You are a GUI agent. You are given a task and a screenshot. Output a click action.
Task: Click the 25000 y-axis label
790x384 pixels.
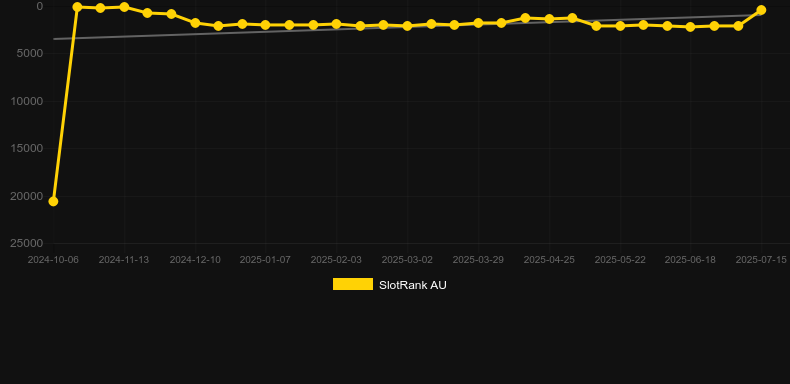pyautogui.click(x=27, y=243)
